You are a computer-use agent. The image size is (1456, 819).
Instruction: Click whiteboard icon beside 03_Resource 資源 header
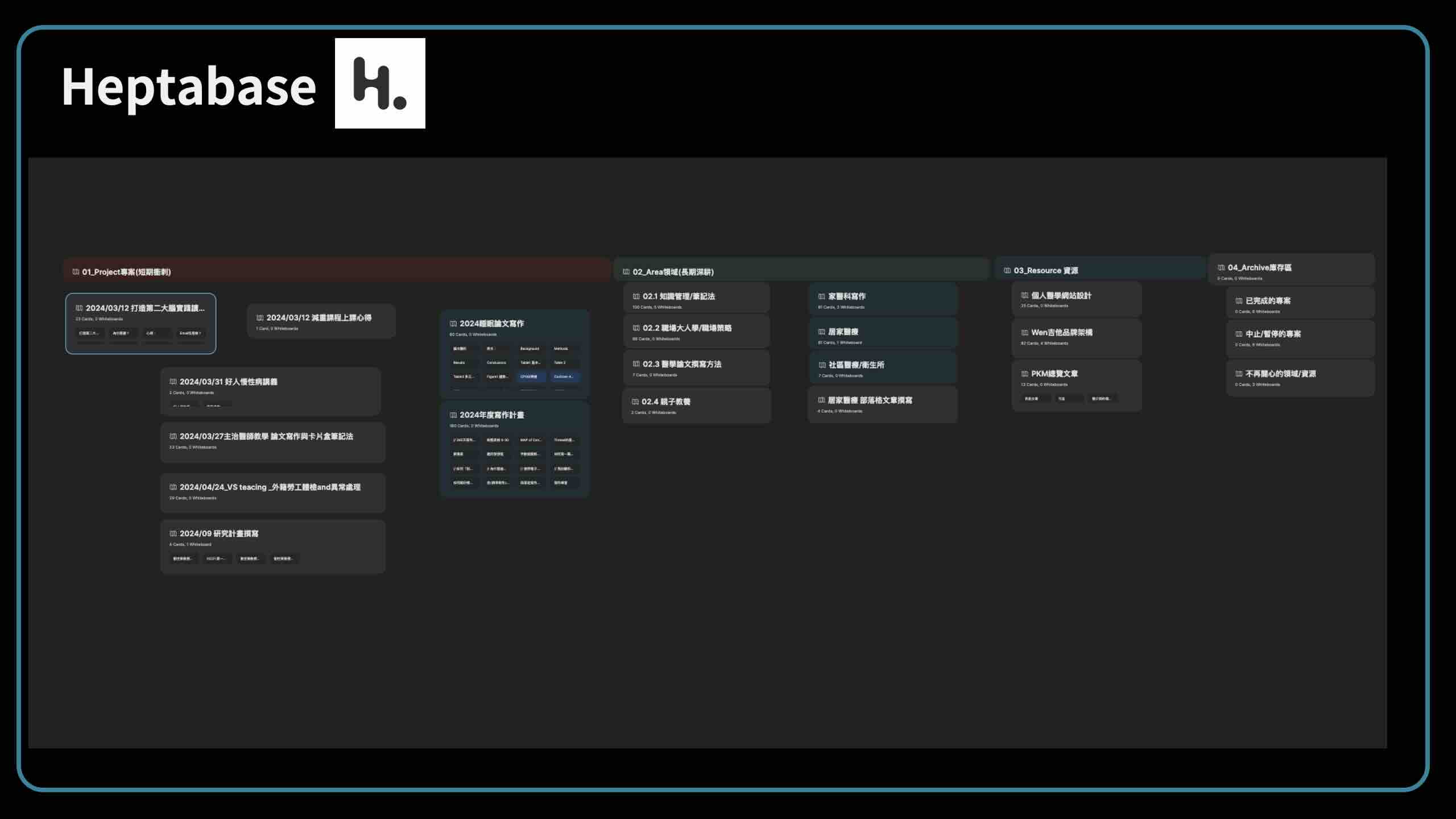point(1007,271)
